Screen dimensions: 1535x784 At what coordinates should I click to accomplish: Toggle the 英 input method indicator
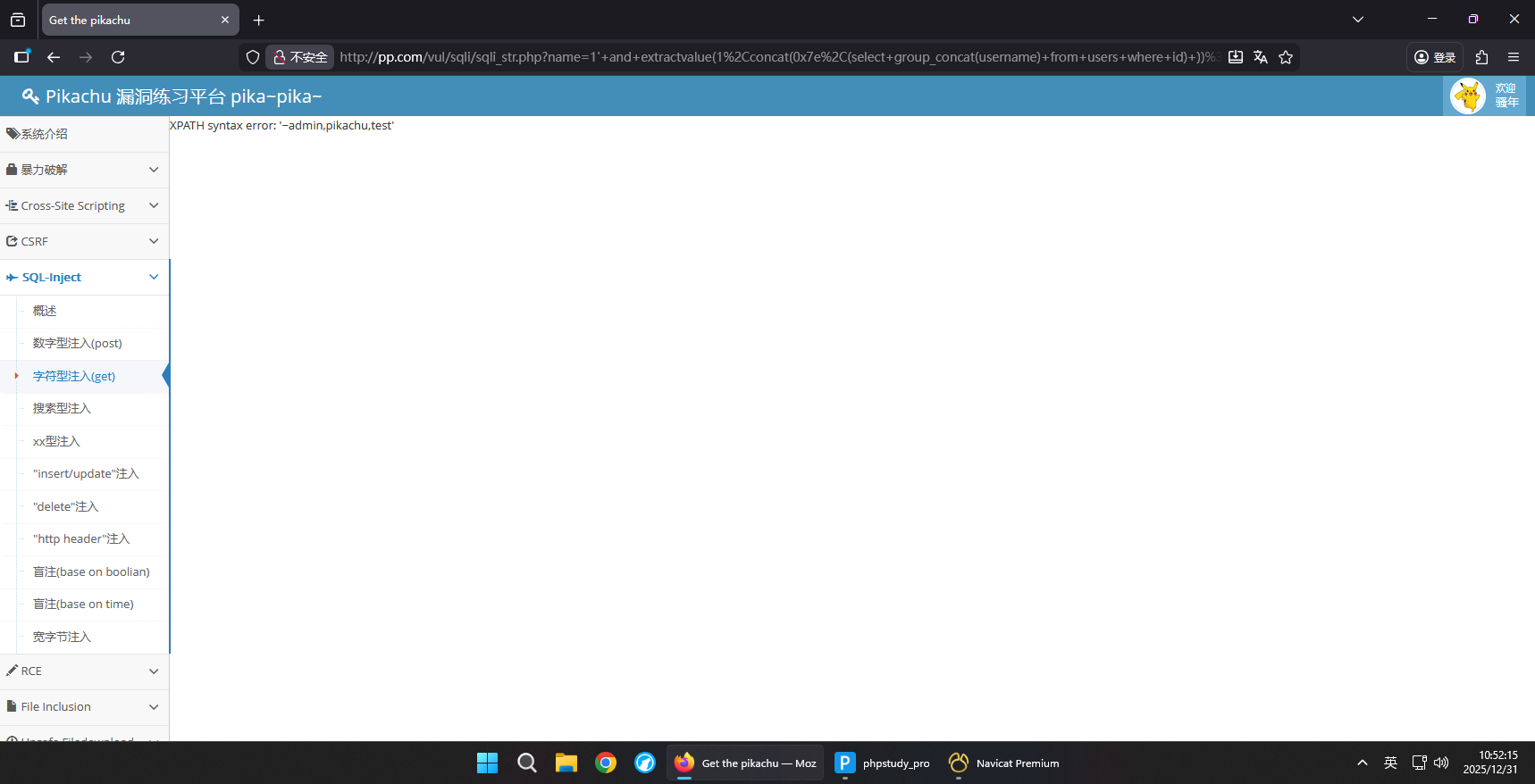[1390, 763]
